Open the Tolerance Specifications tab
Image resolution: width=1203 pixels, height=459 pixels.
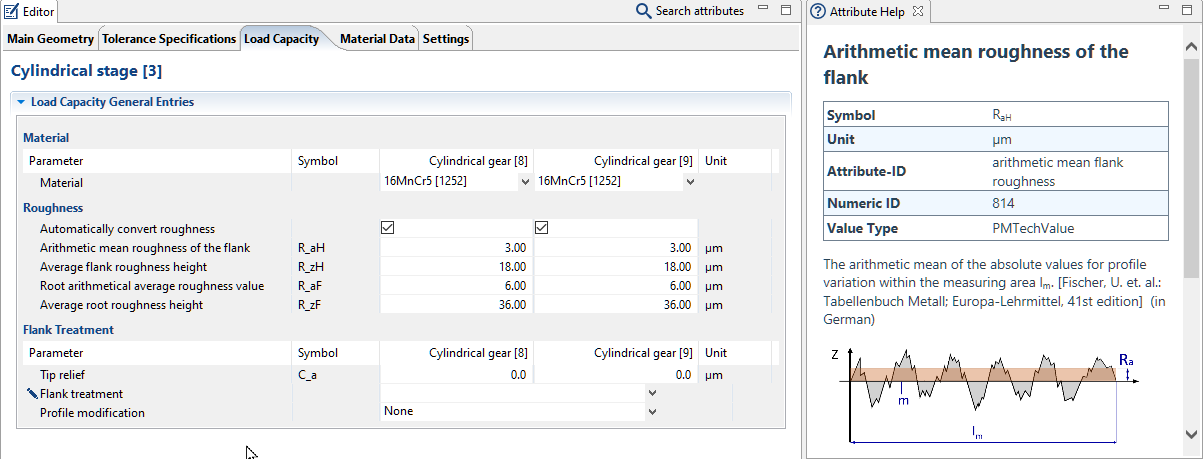[x=169, y=39]
